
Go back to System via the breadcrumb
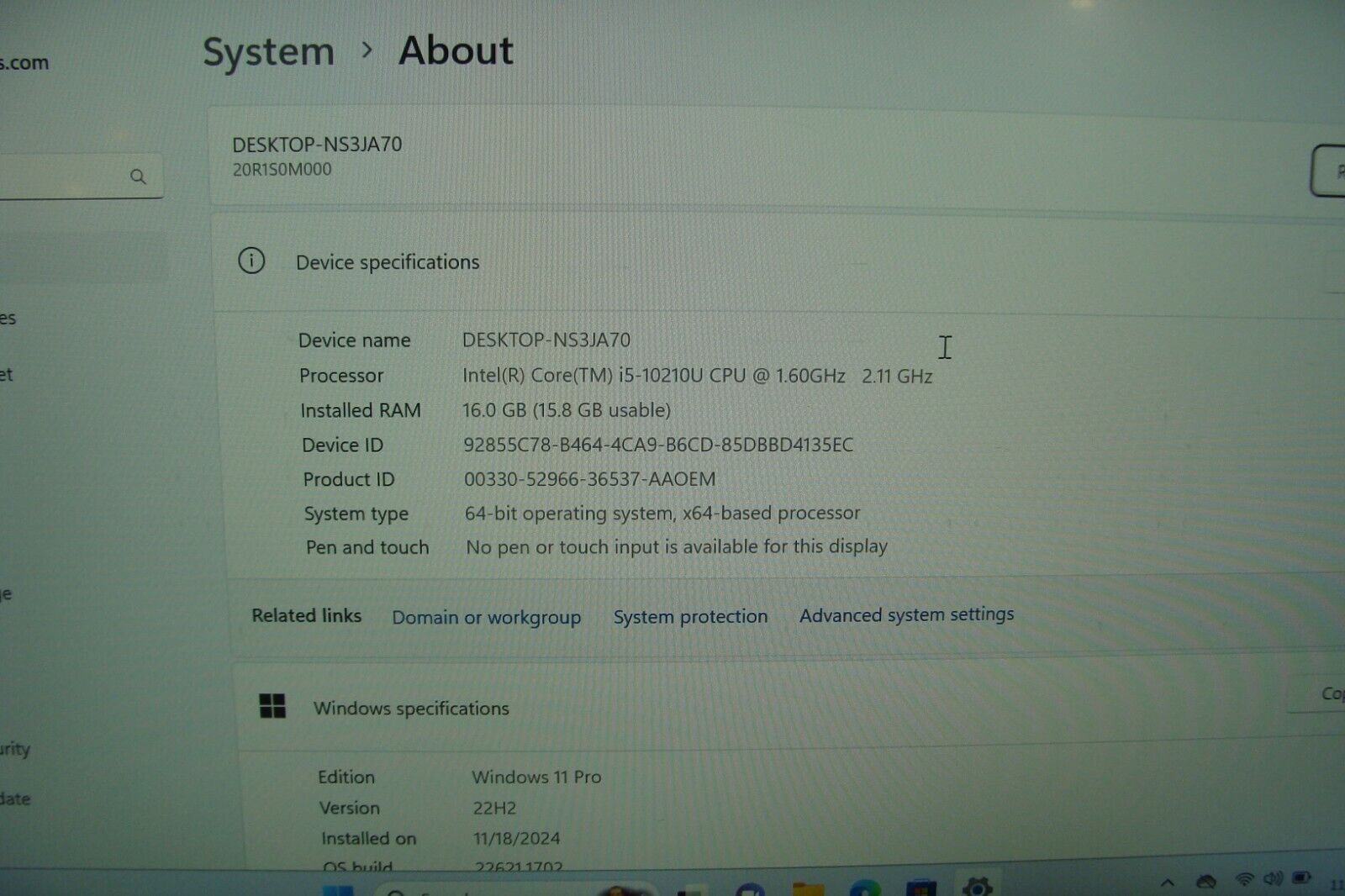tap(267, 50)
